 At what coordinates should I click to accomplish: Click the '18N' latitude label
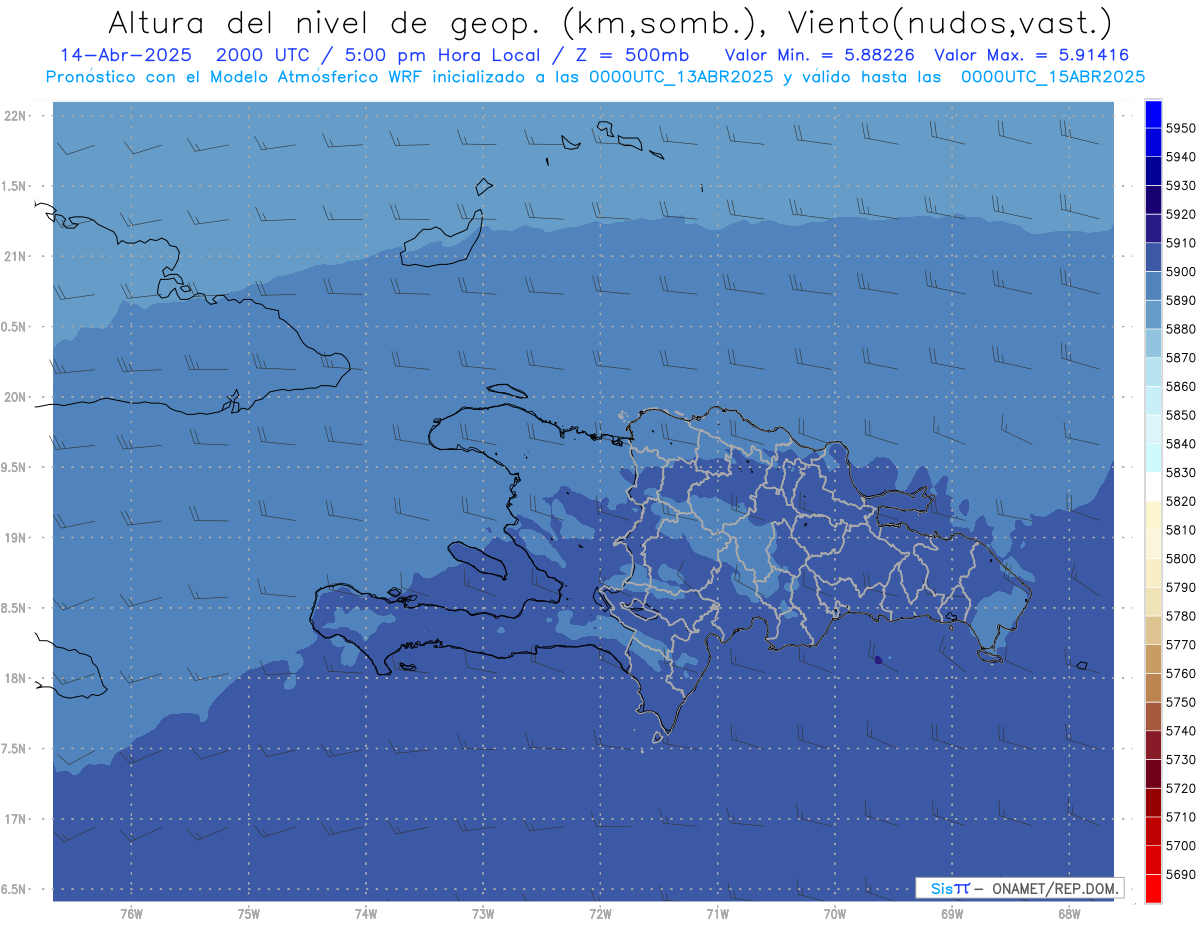pos(16,678)
